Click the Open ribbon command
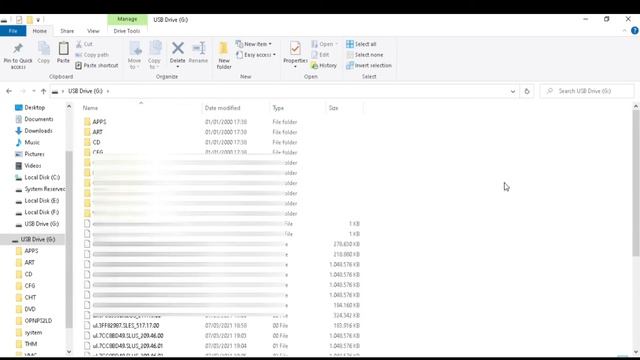The height and width of the screenshot is (360, 640). click(x=324, y=44)
